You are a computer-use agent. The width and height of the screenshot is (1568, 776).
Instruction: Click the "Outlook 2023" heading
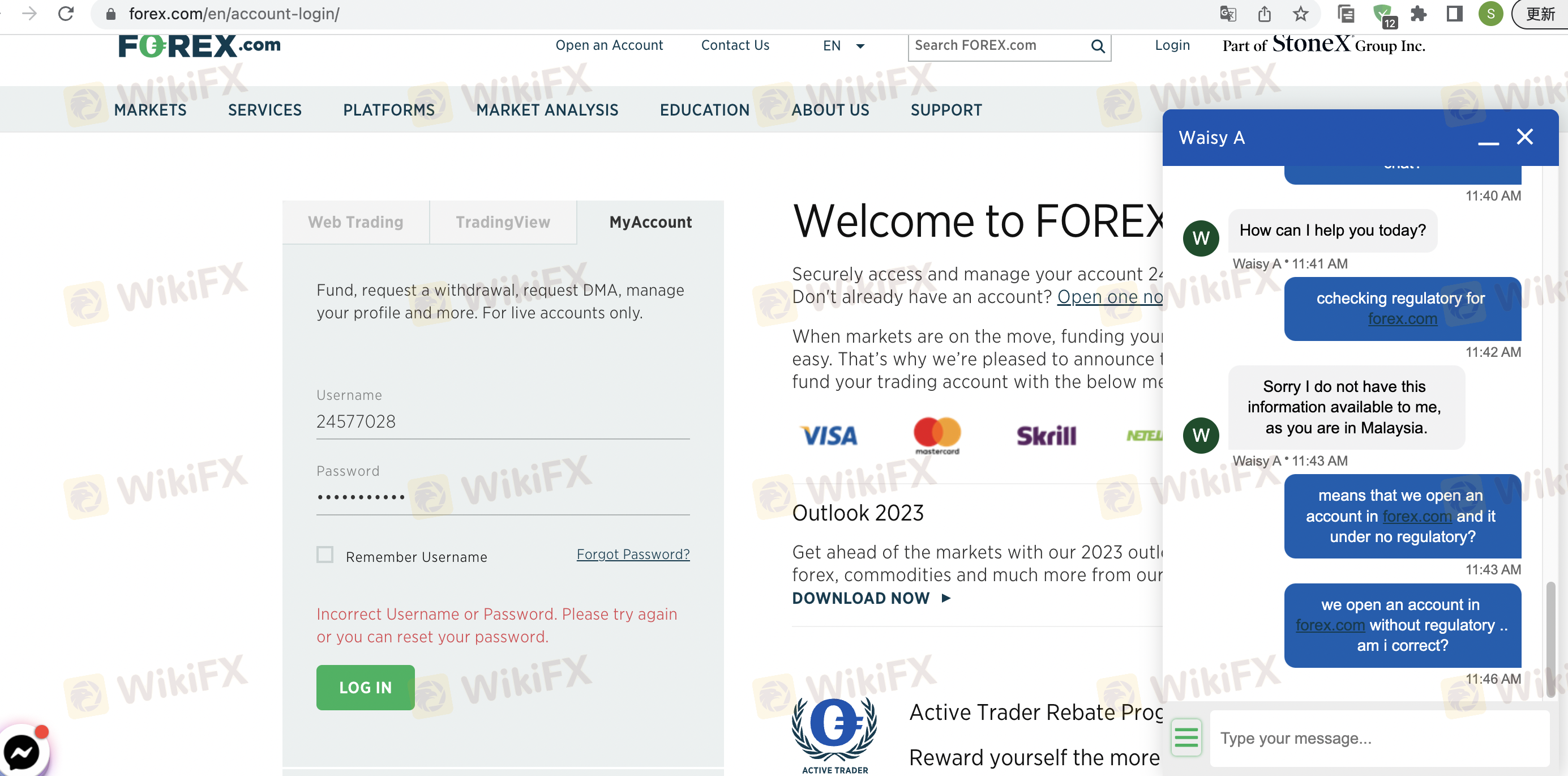(x=858, y=513)
